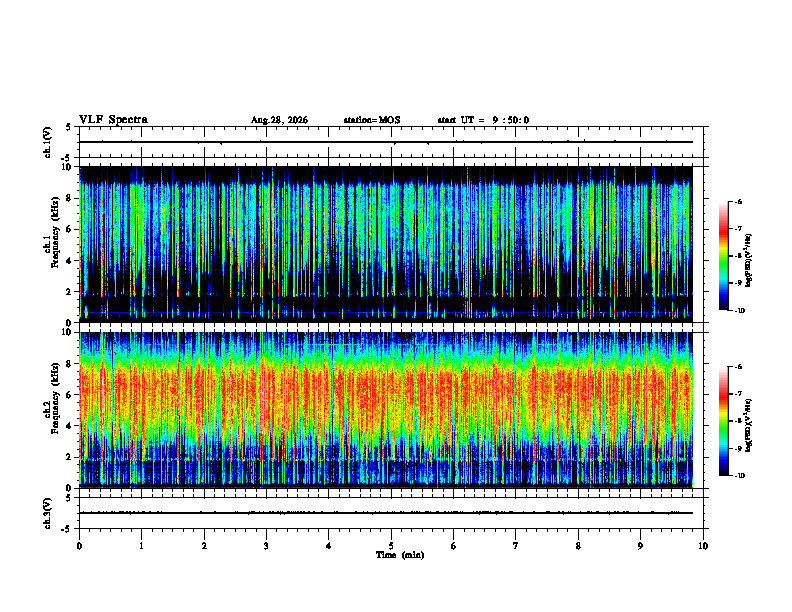Click the ch.1 voltage waveform trace
The width and height of the screenshot is (792, 612).
[x=386, y=142]
